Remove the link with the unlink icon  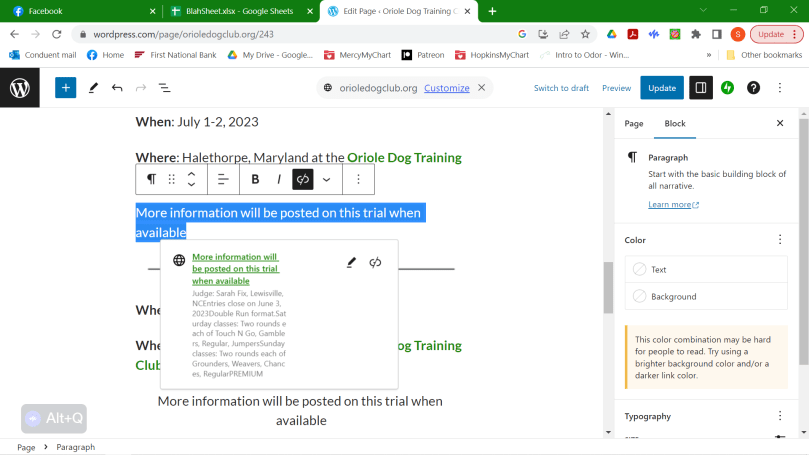[x=376, y=263]
